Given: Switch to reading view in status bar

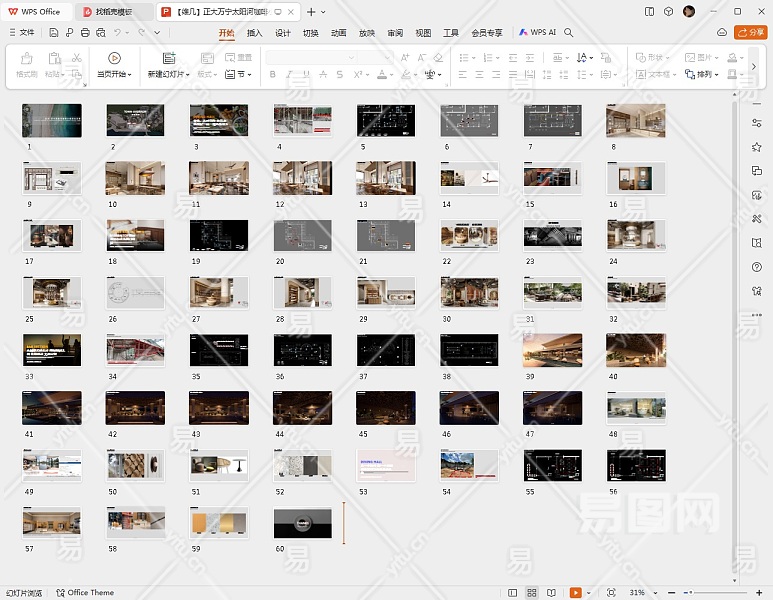Looking at the screenshot, I should click(x=549, y=592).
